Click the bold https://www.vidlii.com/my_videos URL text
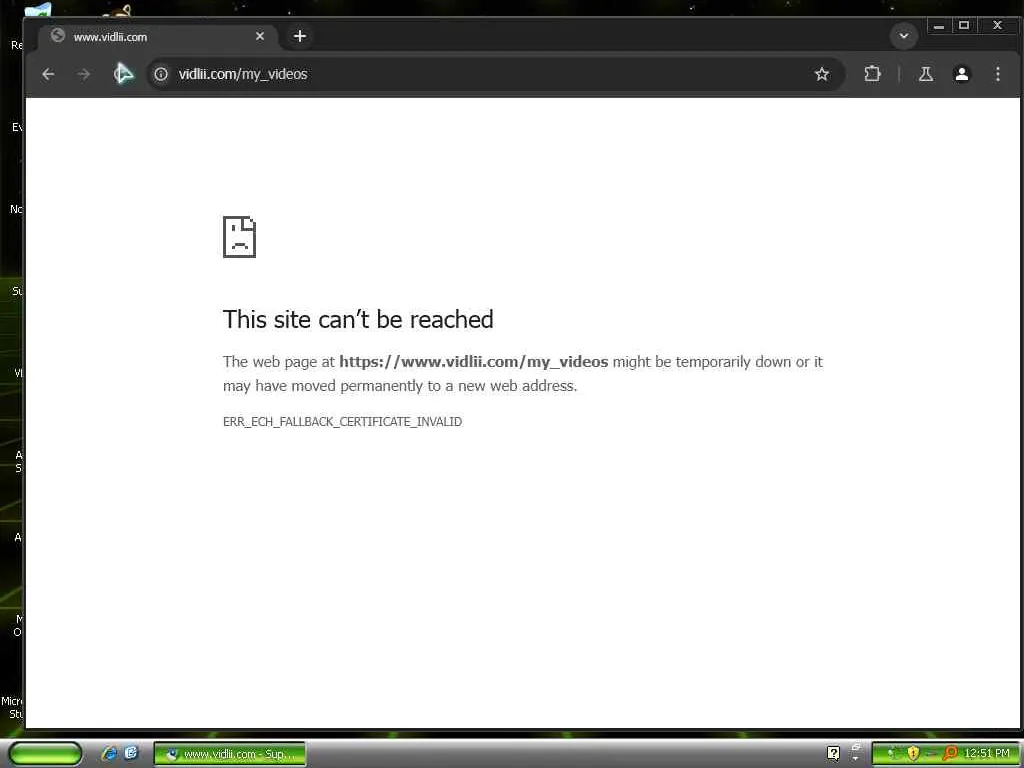The height and width of the screenshot is (768, 1024). 473,362
